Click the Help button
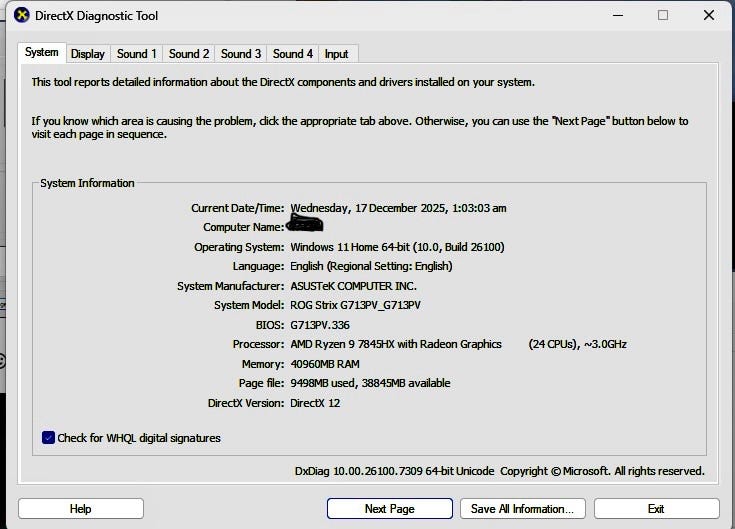This screenshot has height=529, width=735. coord(81,508)
